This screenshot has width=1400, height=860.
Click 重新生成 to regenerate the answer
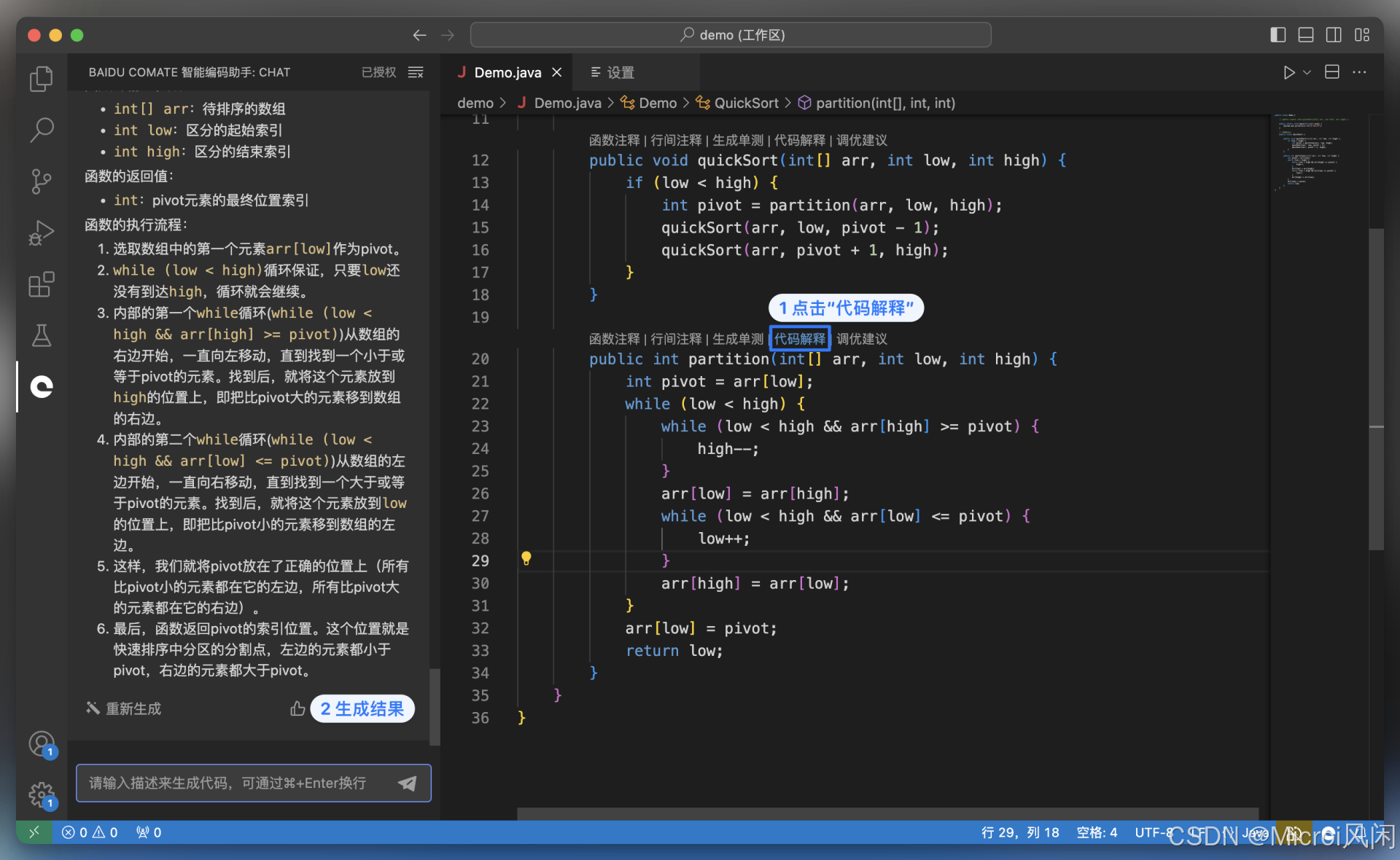[124, 708]
